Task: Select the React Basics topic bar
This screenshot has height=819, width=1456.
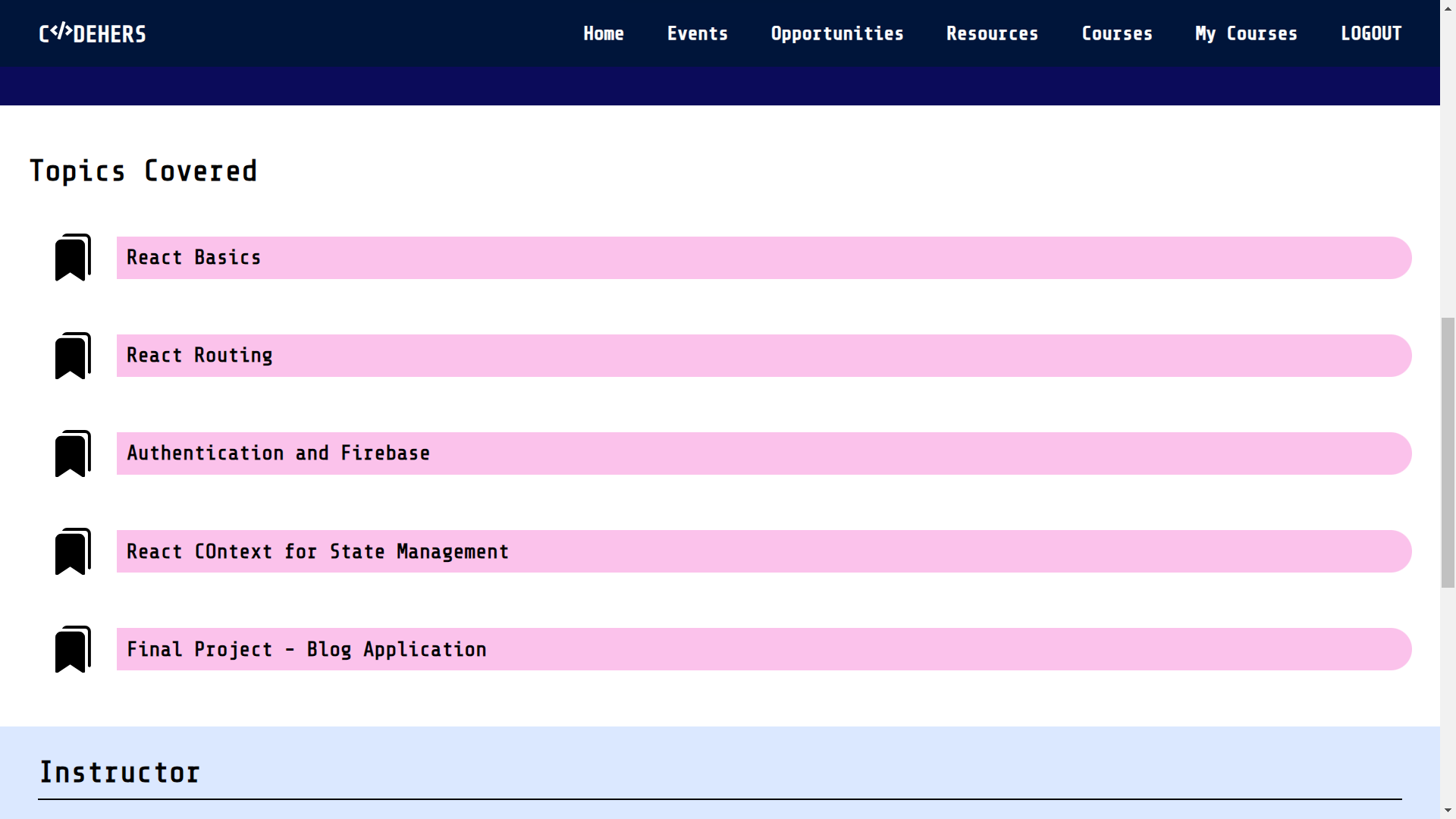Action: click(x=763, y=258)
